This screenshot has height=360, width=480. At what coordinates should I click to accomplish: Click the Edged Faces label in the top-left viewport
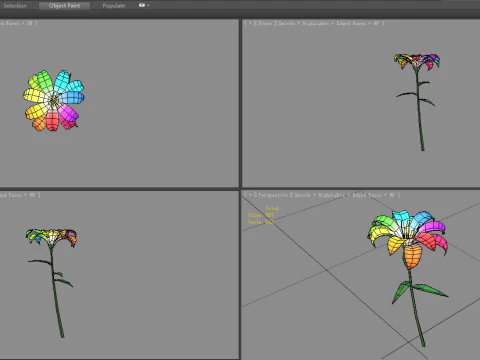[x=10, y=23]
